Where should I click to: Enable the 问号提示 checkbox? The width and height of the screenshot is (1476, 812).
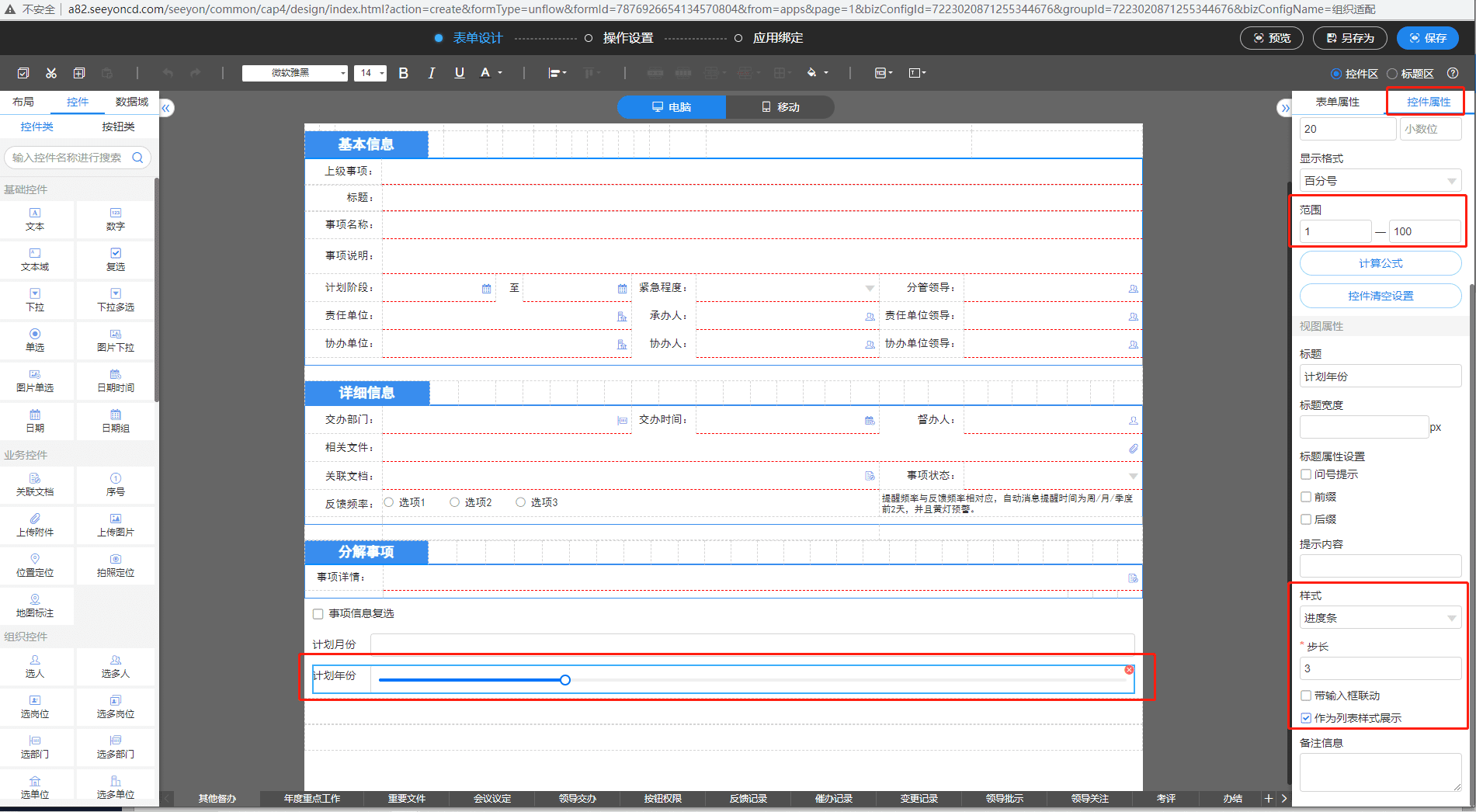click(1306, 474)
